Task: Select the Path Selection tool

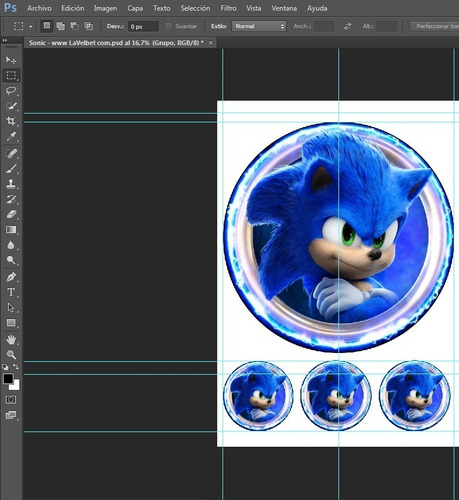Action: coord(11,307)
